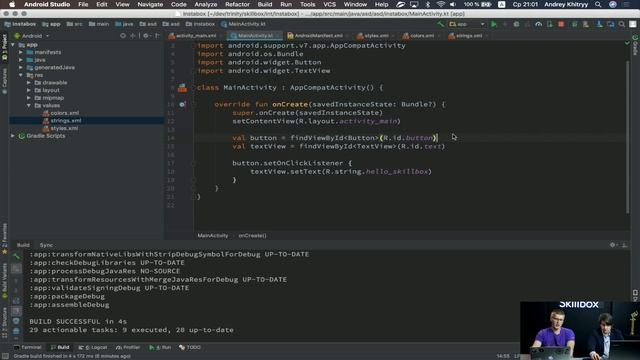
Task: Click the class gutter icon beside MainActivity
Action: point(182,88)
